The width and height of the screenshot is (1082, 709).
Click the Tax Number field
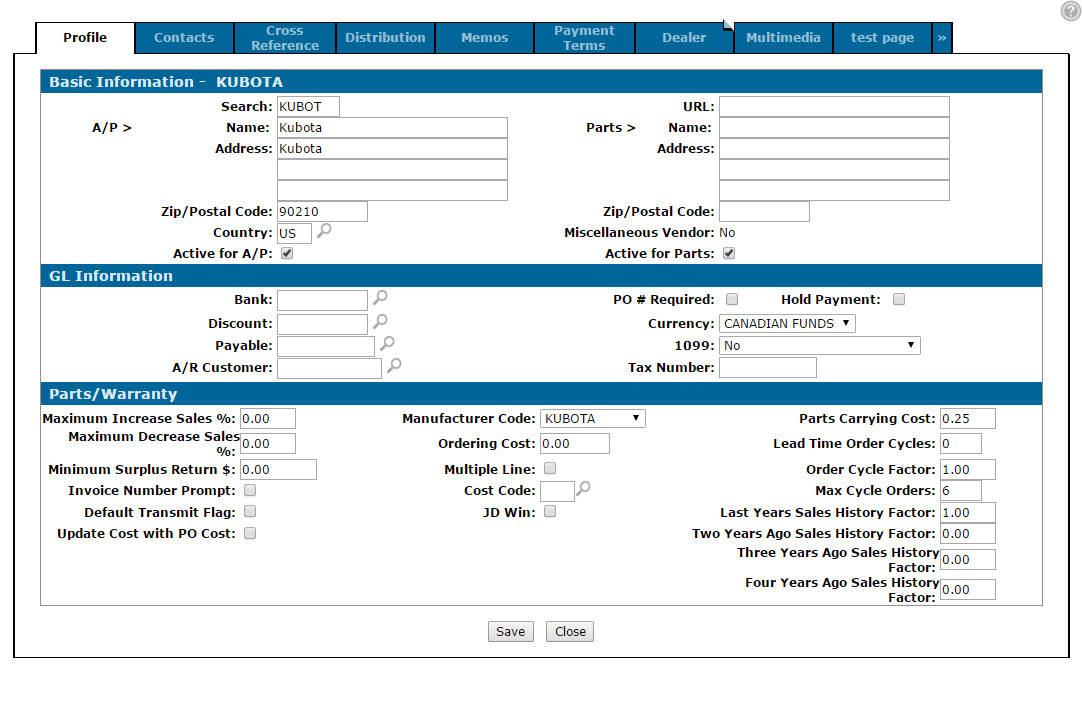pyautogui.click(x=768, y=367)
